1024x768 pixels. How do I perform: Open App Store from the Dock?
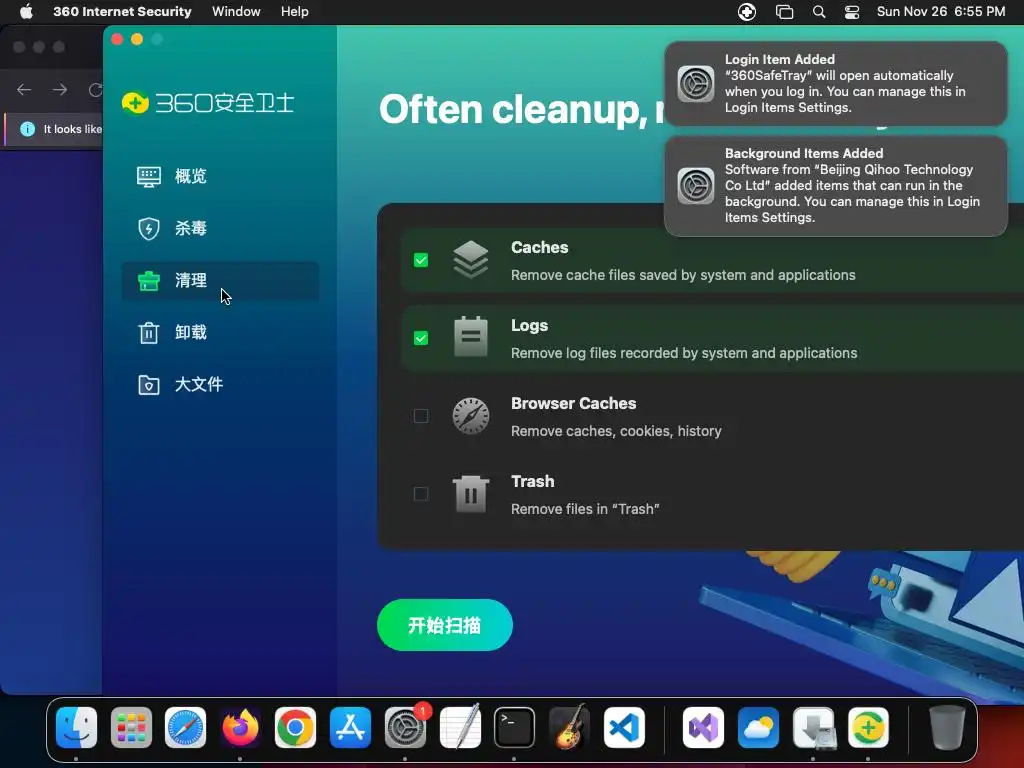click(350, 728)
